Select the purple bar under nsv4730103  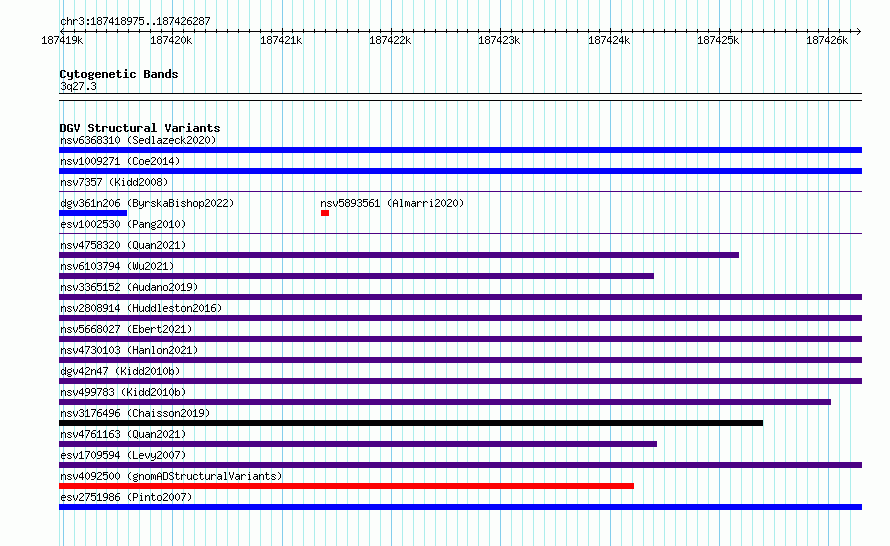[x=460, y=360]
